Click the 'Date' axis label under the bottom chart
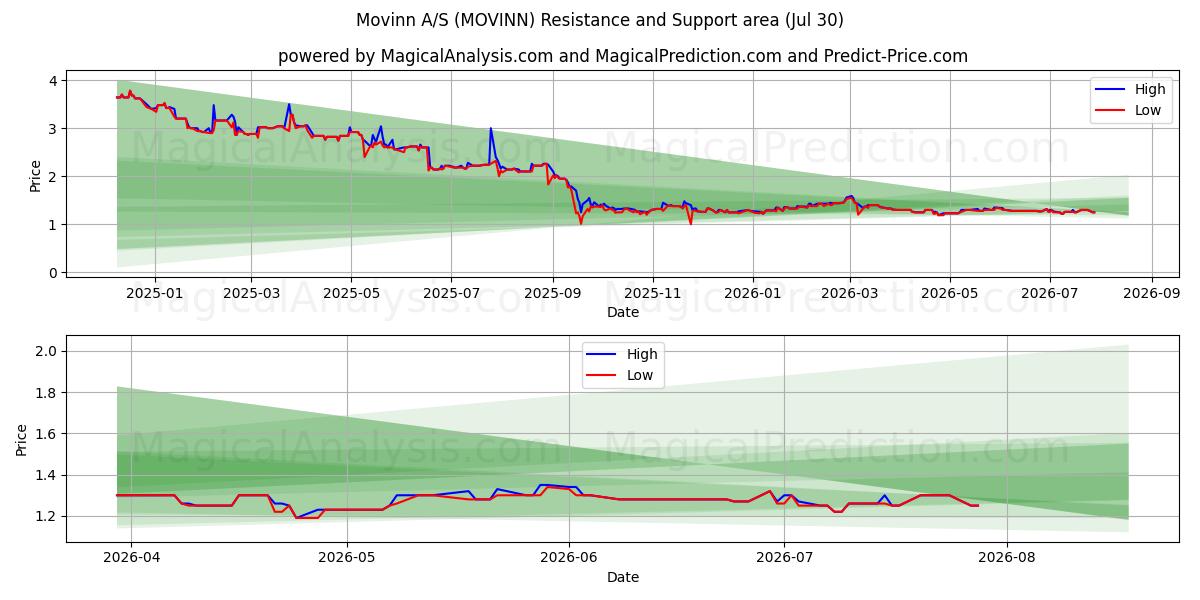This screenshot has width=1200, height=600. pyautogui.click(x=623, y=577)
